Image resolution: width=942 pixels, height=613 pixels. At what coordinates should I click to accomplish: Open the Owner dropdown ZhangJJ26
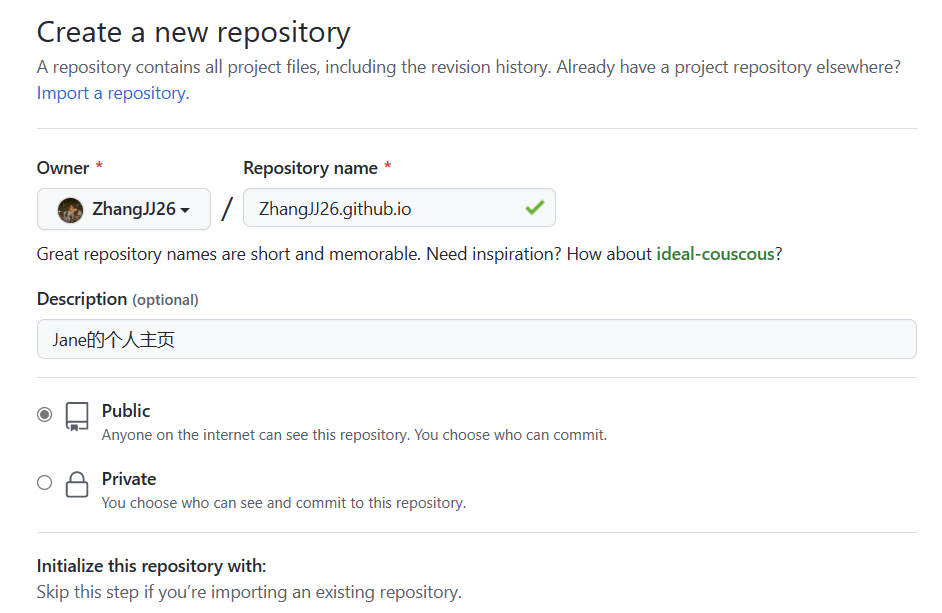124,209
